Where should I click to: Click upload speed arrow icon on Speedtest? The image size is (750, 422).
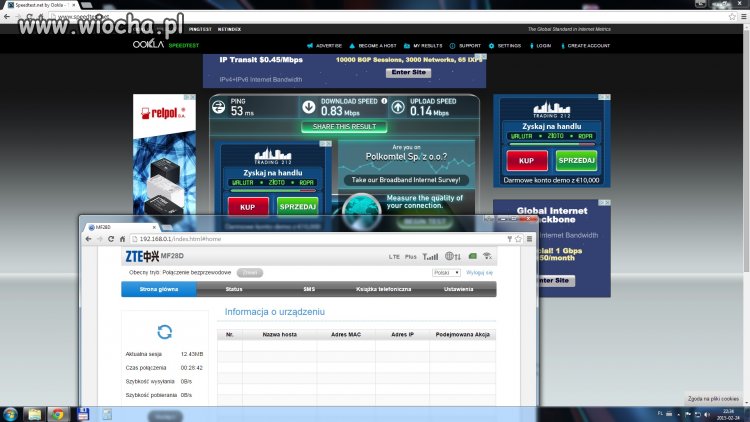(x=398, y=107)
